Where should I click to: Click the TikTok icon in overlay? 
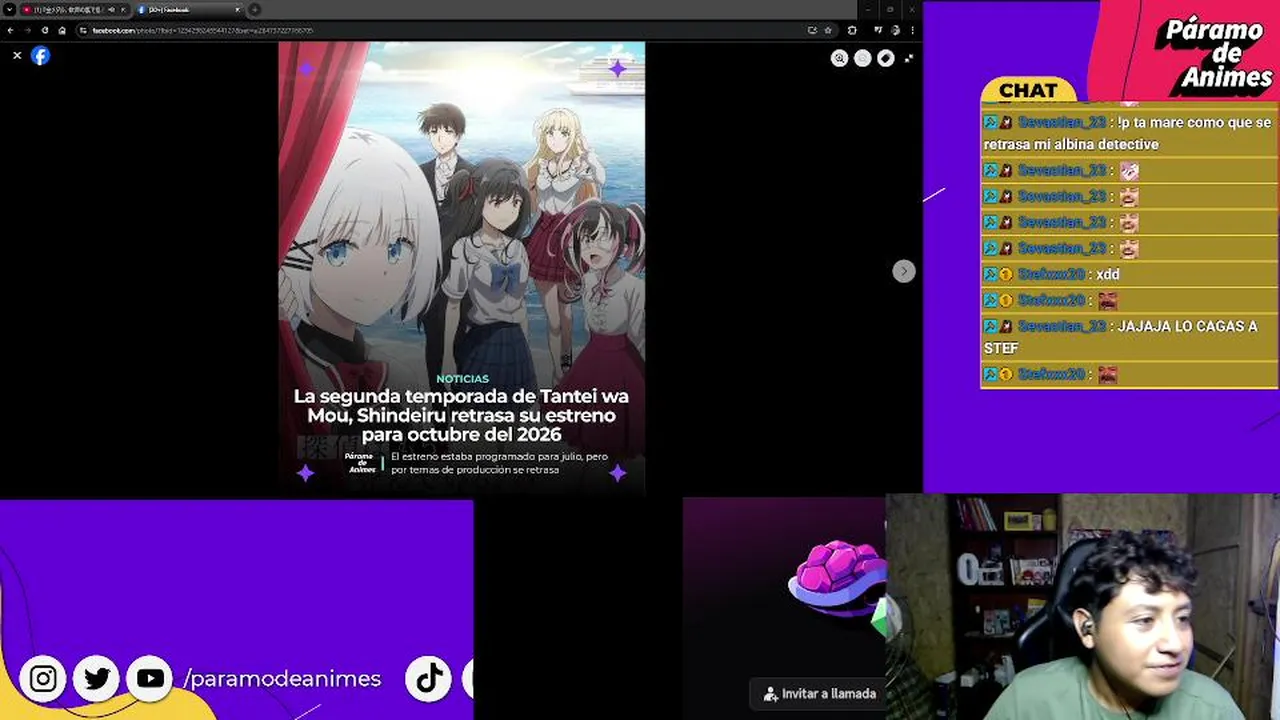(x=429, y=679)
